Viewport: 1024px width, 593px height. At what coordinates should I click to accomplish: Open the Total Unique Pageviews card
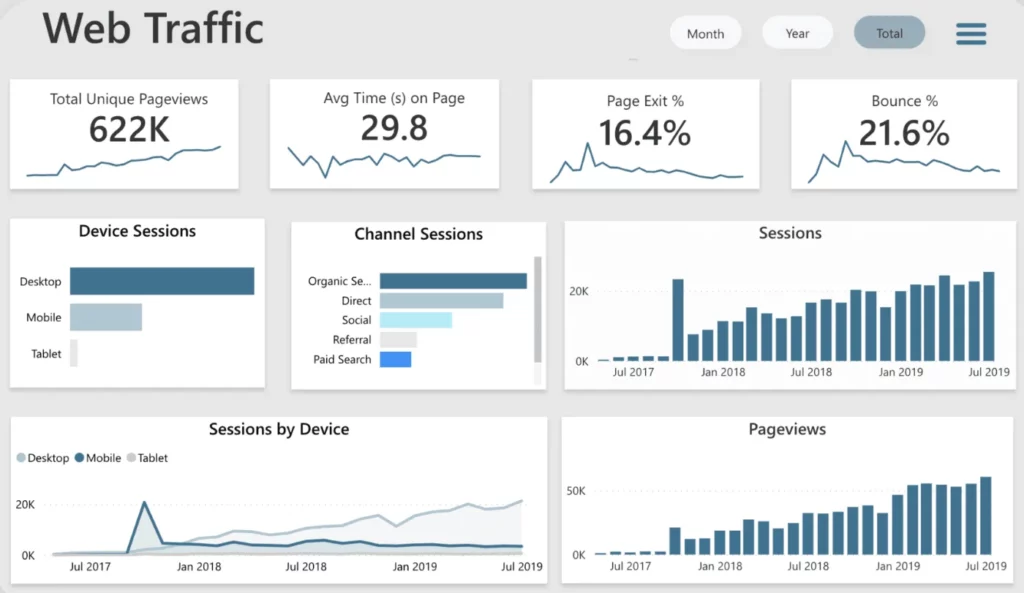click(x=124, y=135)
